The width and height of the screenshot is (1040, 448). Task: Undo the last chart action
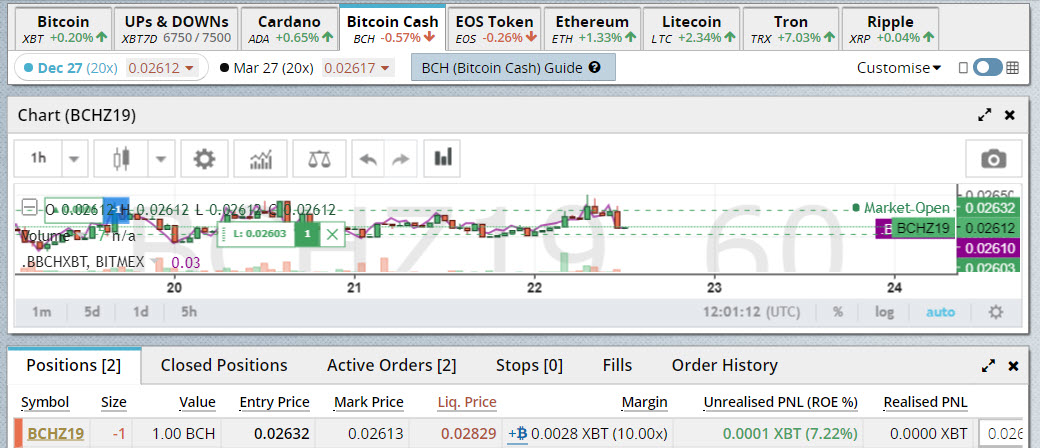[x=368, y=159]
